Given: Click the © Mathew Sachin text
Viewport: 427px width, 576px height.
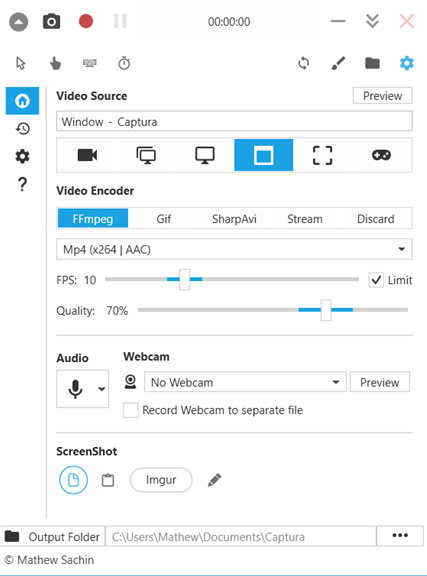Looking at the screenshot, I should 49,560.
